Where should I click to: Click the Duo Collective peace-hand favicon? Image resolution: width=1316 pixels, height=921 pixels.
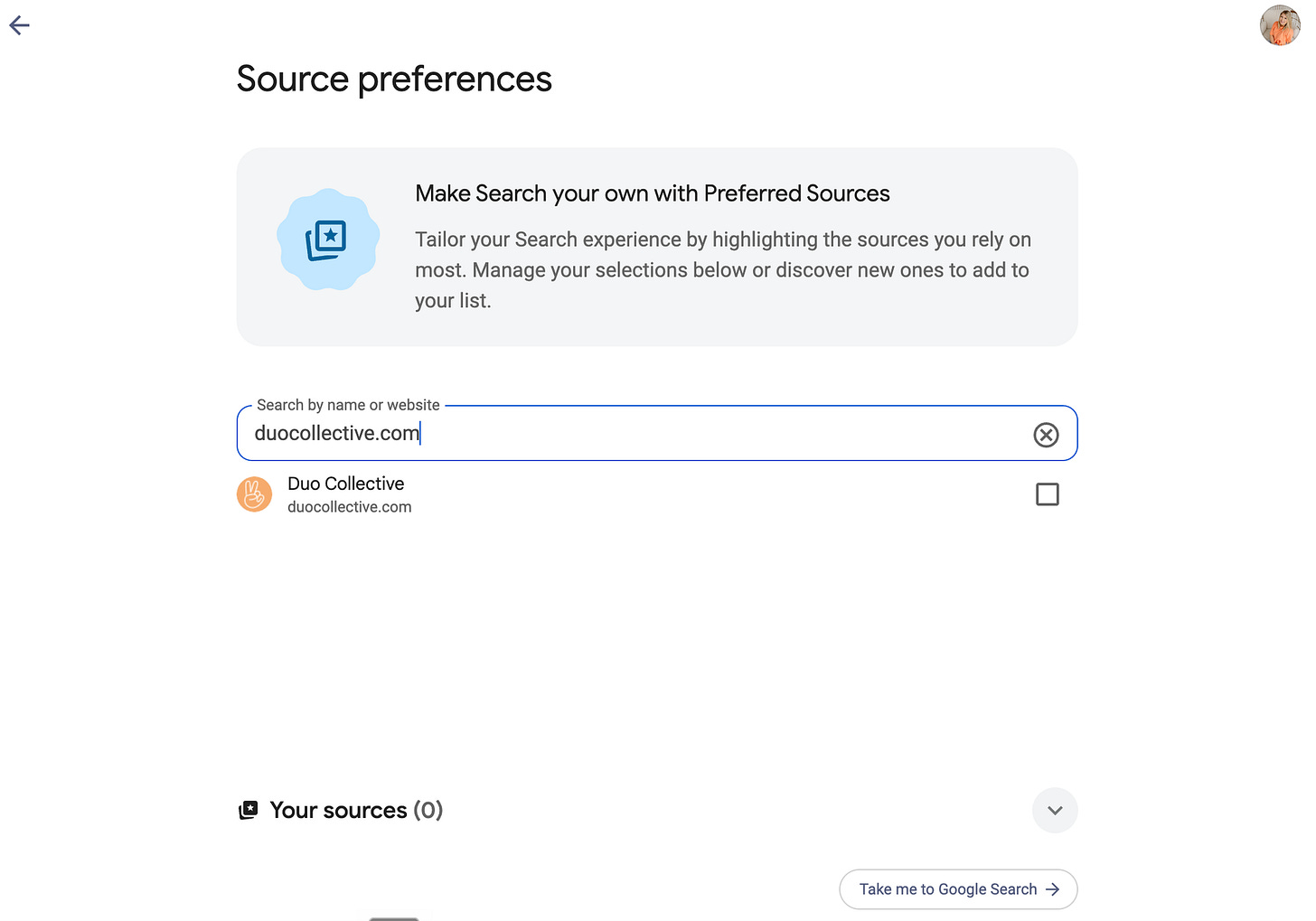click(x=254, y=494)
